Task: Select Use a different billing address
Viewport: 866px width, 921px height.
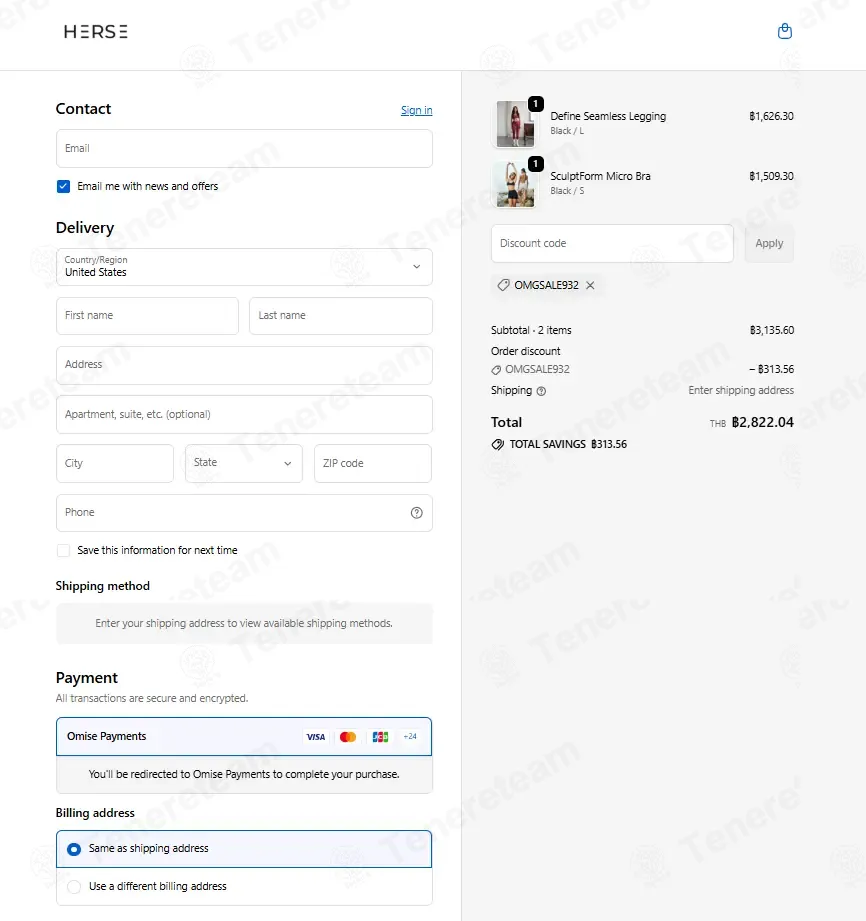Action: [x=74, y=886]
